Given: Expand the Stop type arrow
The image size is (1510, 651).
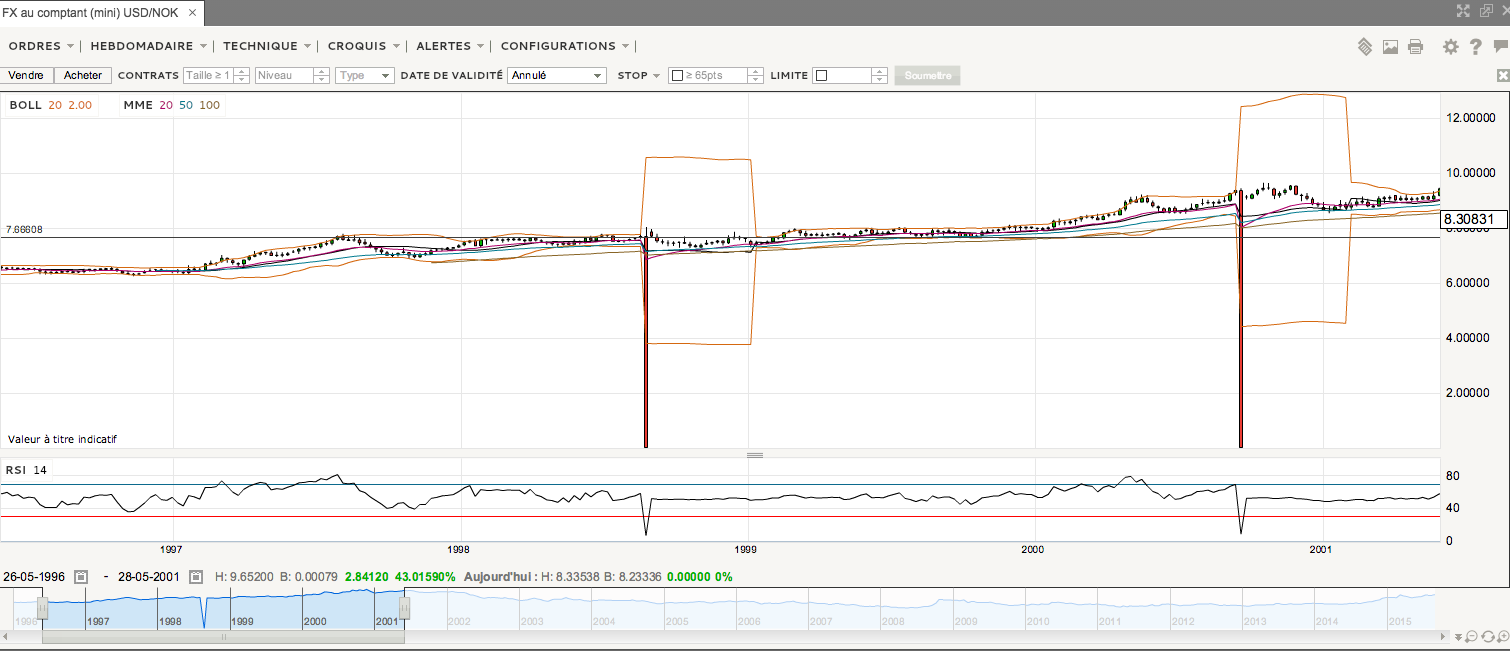Looking at the screenshot, I should coord(656,76).
